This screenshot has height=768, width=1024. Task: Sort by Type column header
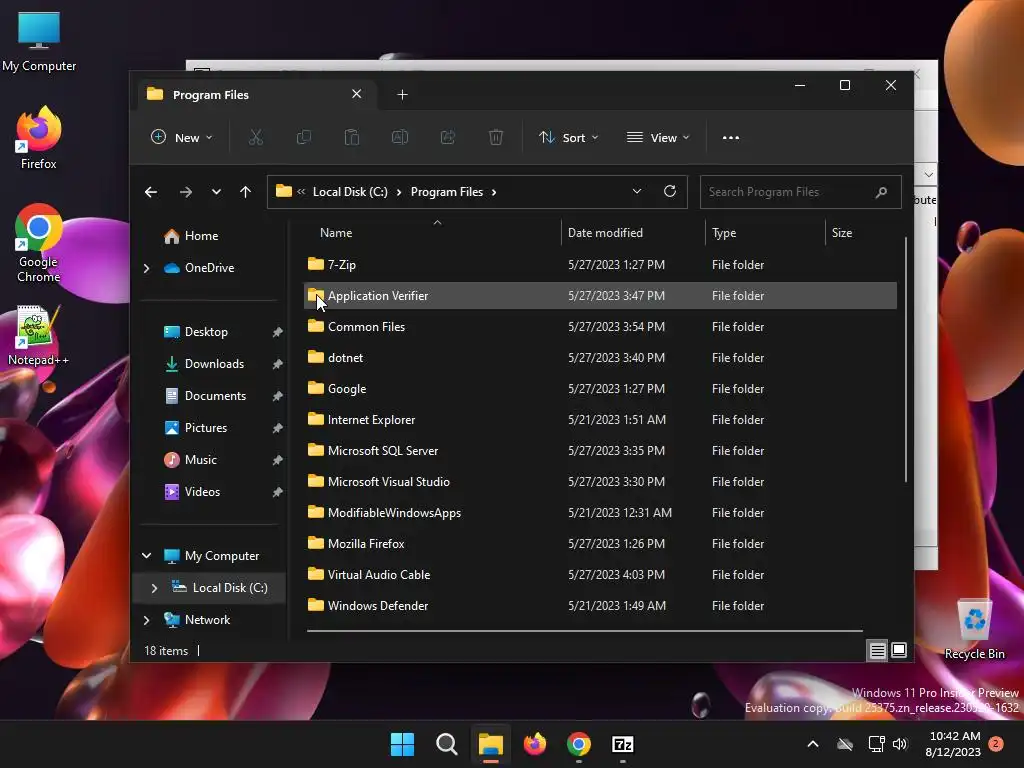[765, 233]
